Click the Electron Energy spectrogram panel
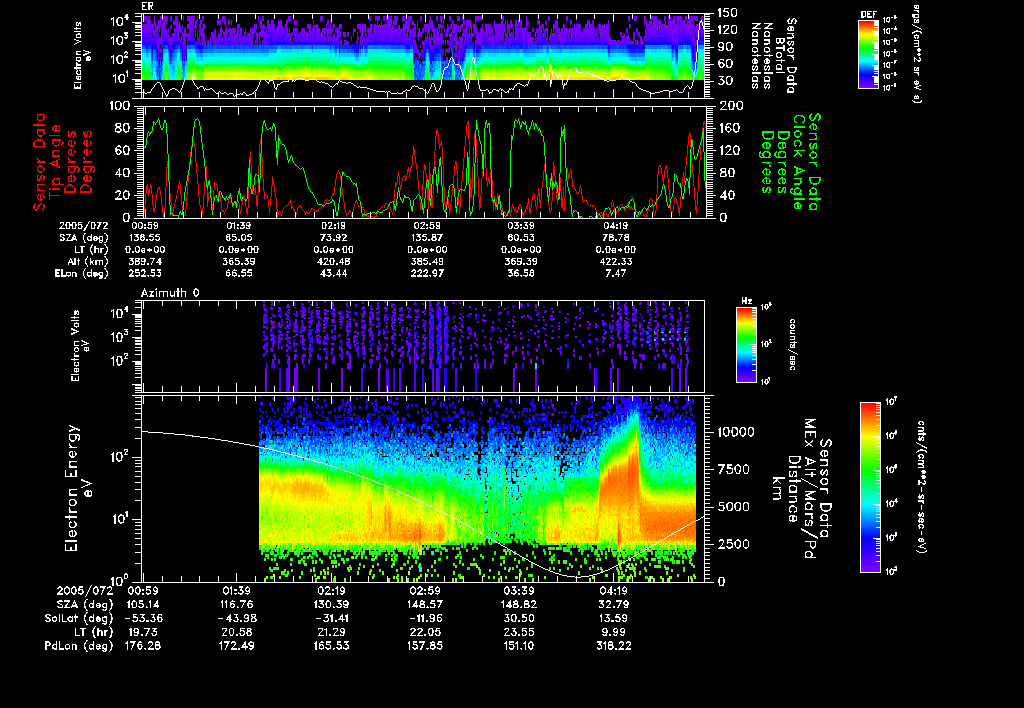 click(x=423, y=488)
